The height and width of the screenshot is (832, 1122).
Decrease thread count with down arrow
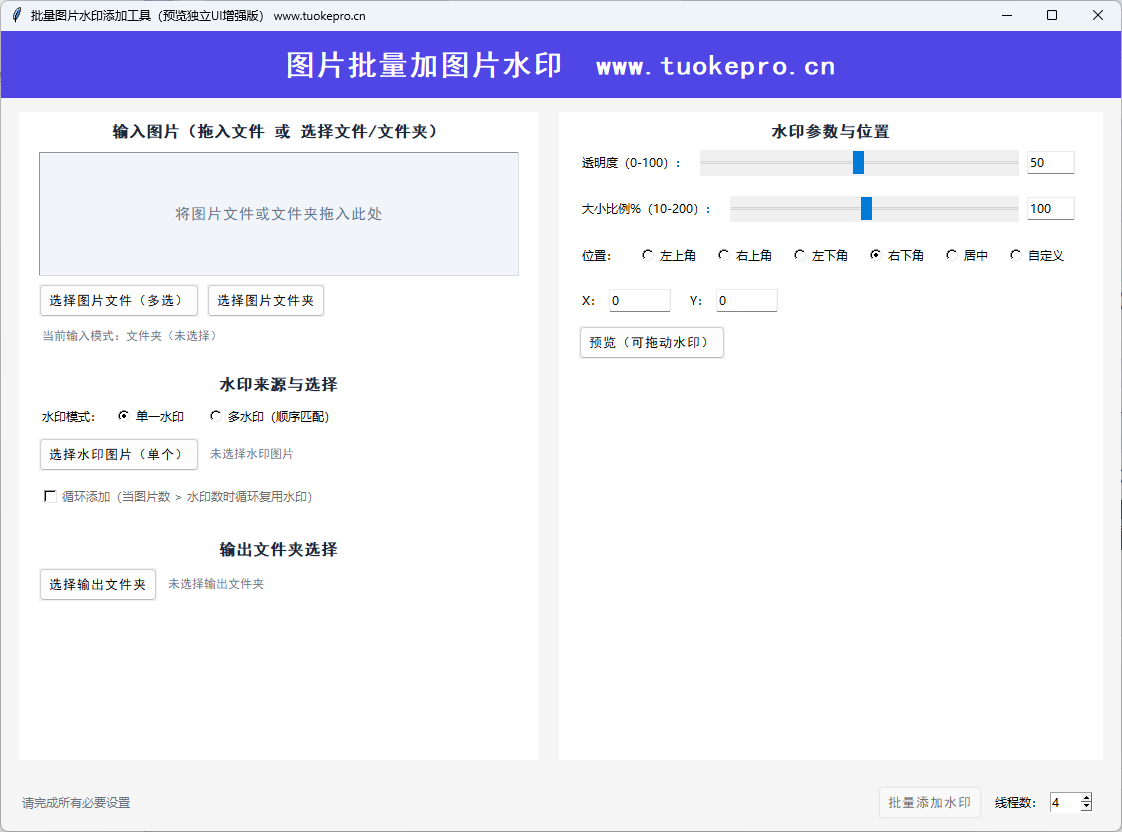(x=1086, y=807)
